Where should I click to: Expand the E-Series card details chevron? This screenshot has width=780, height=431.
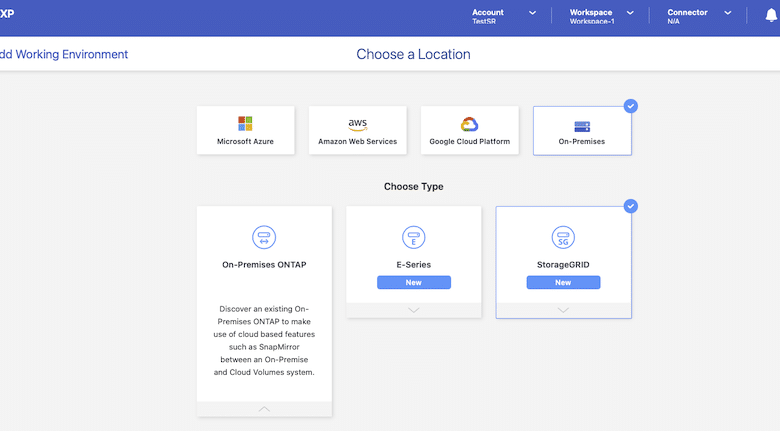click(x=413, y=310)
